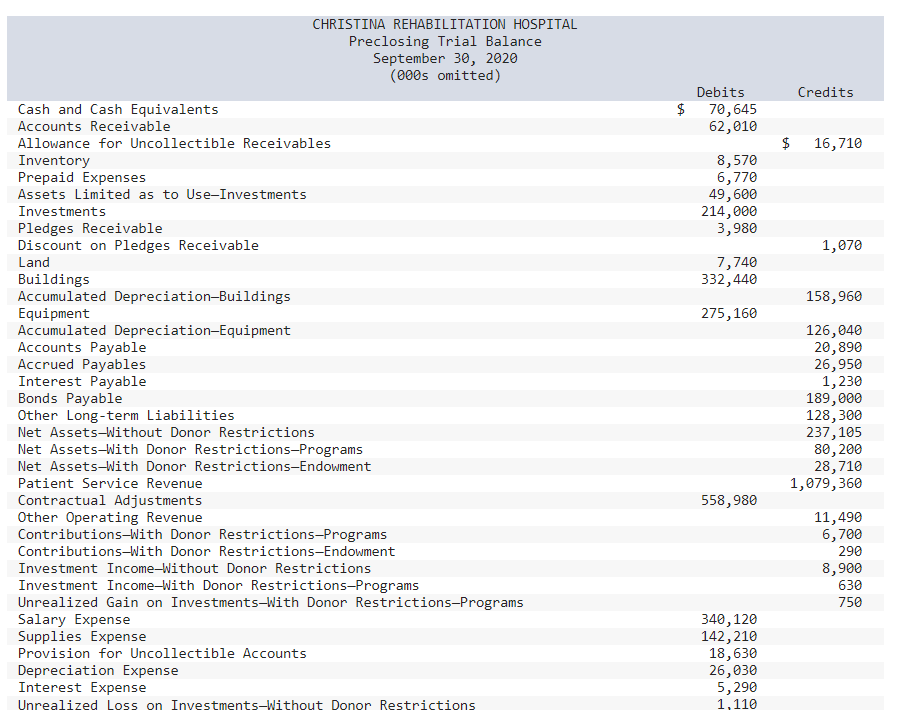Click the 'September 30, 2020' date line
Viewport: 908px width, 712px height.
click(x=445, y=58)
